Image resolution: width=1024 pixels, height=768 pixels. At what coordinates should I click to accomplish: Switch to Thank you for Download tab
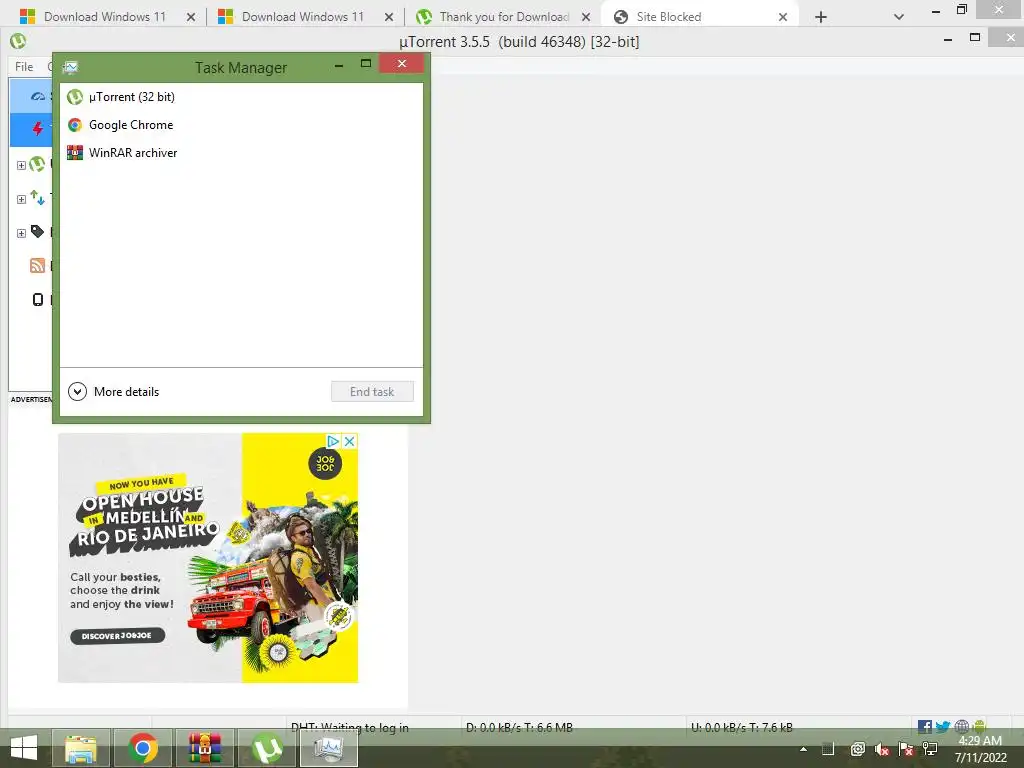coord(503,17)
